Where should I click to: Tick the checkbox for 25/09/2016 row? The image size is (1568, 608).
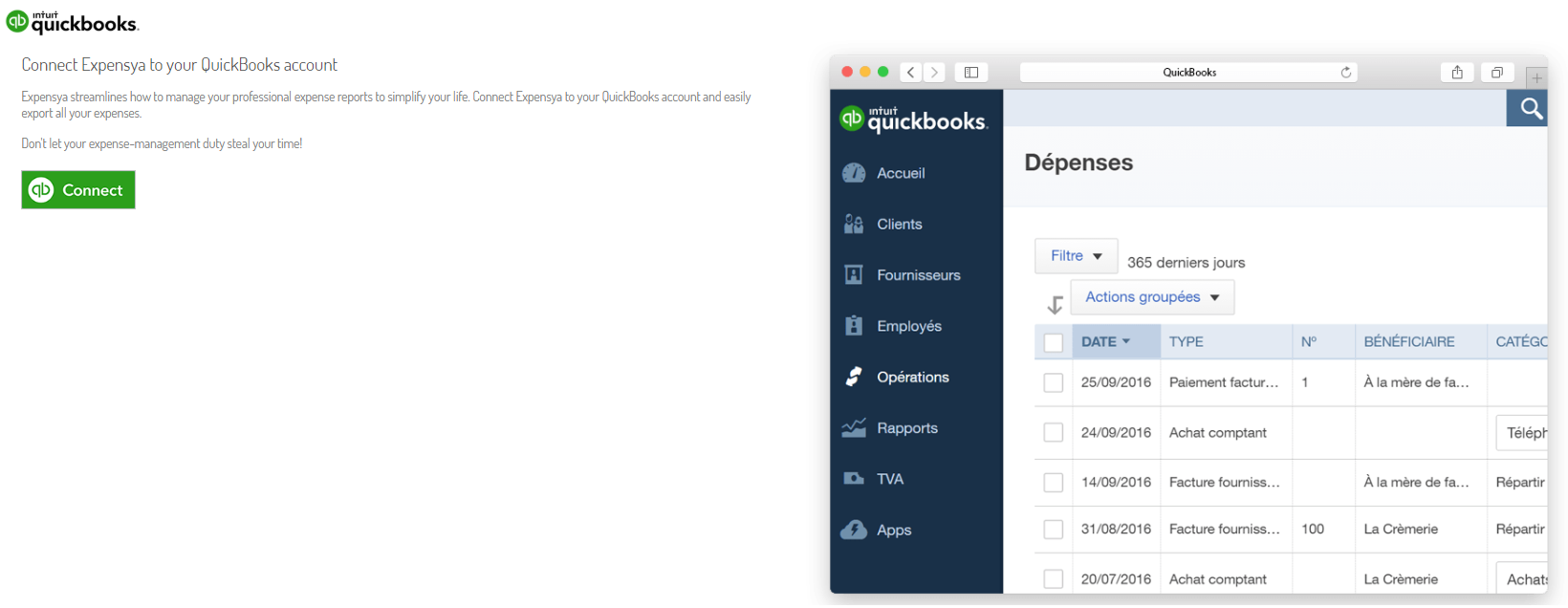coord(1054,382)
